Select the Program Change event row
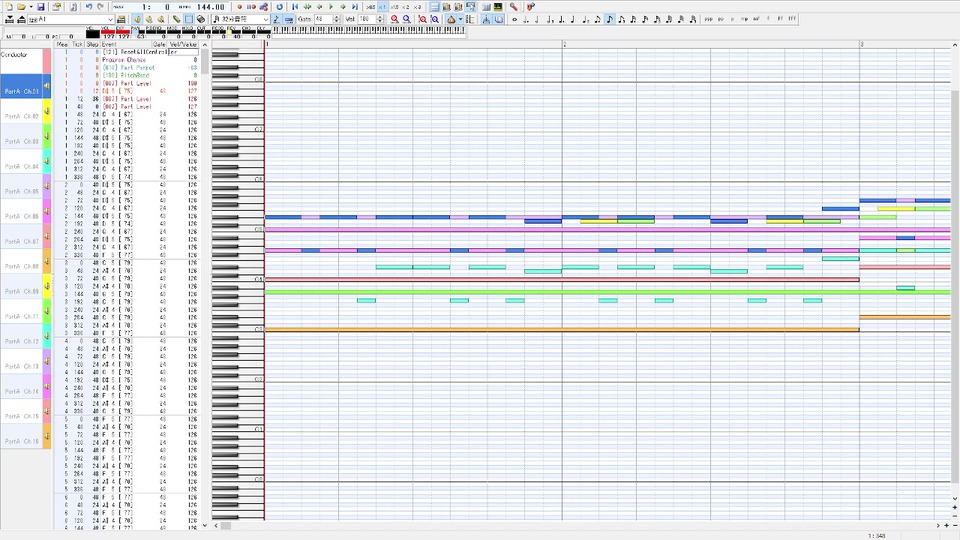This screenshot has width=960, height=540. pyautogui.click(x=127, y=60)
